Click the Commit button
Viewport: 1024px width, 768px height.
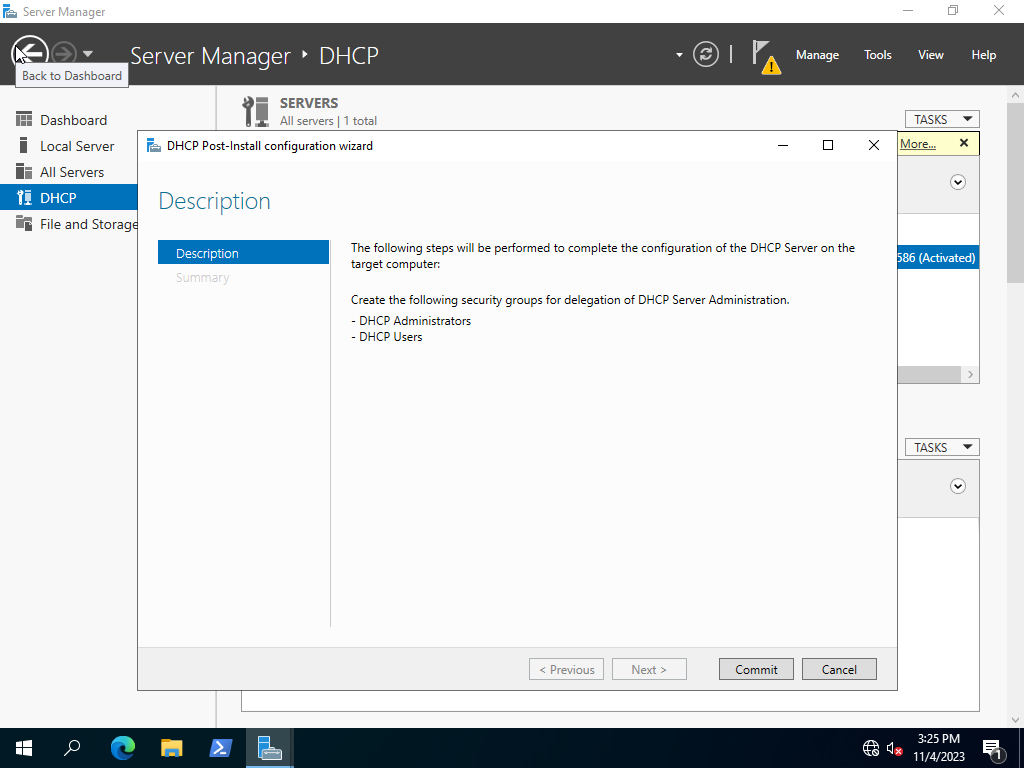[756, 669]
